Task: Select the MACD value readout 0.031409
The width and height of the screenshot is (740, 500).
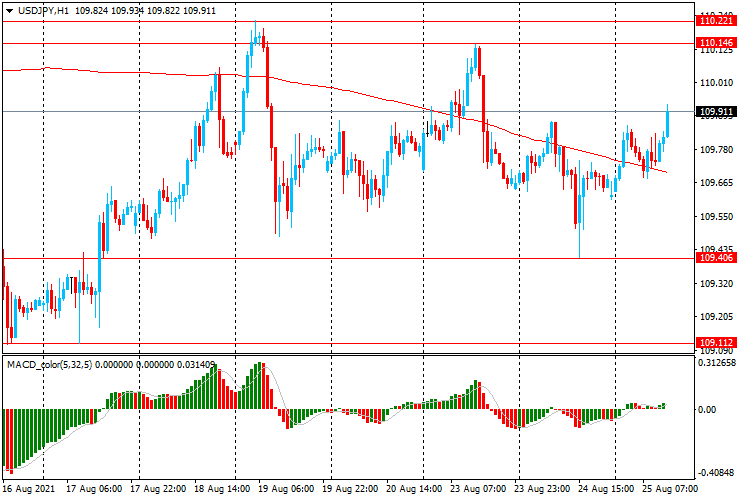Action: click(196, 365)
